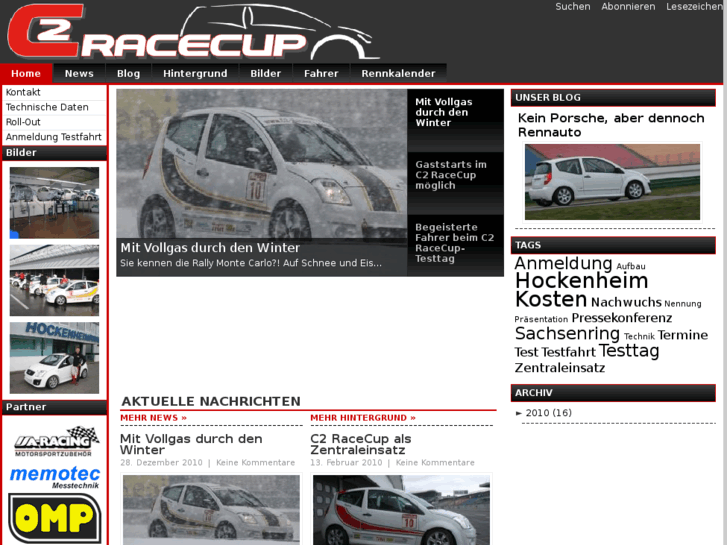Open the Fahrer menu item
The width and height of the screenshot is (727, 545).
(321, 73)
